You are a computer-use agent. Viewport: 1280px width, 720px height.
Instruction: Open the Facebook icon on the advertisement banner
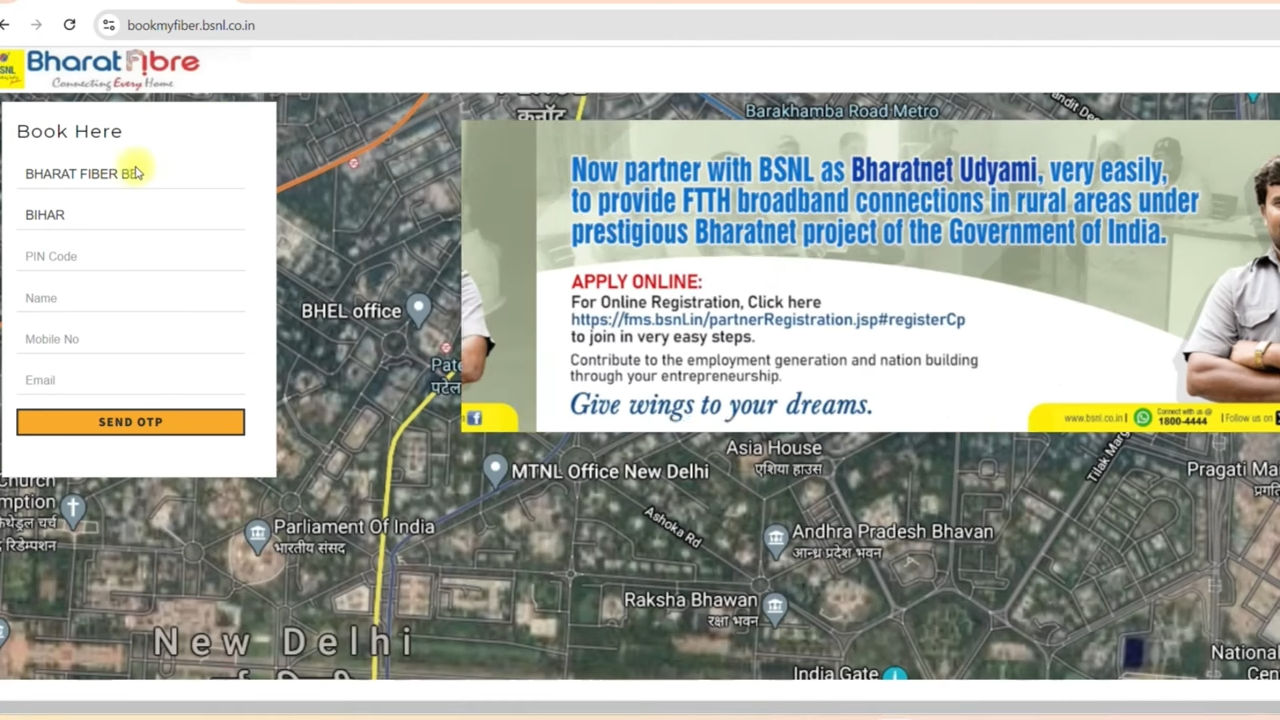click(x=474, y=418)
